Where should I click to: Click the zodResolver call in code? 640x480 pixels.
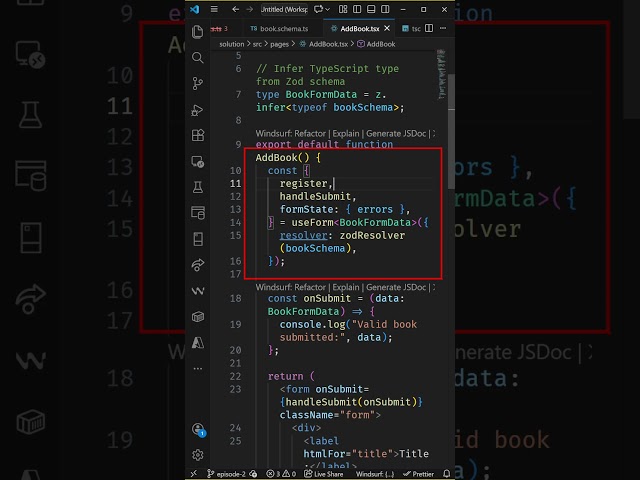[372, 236]
